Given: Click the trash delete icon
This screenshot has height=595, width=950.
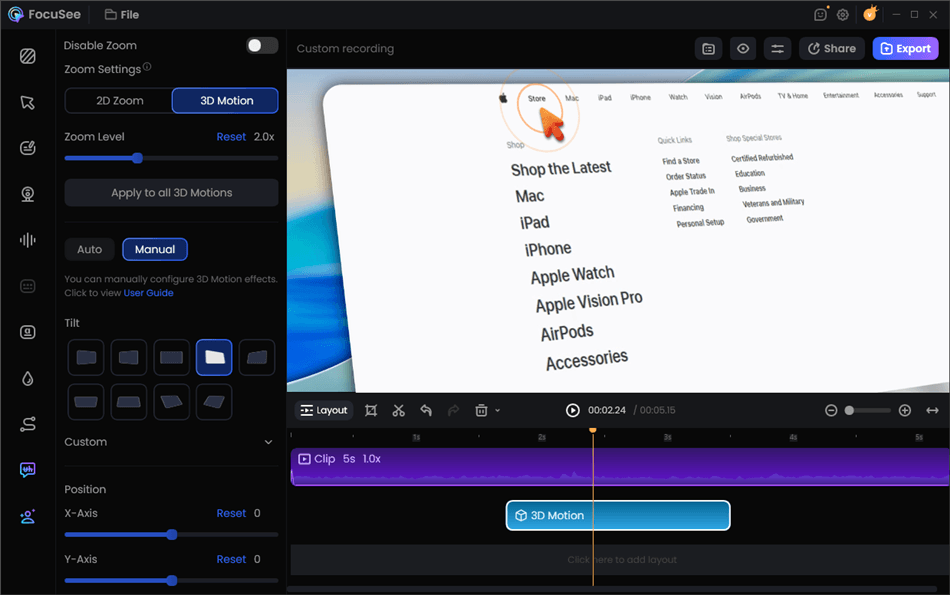Looking at the screenshot, I should (481, 410).
